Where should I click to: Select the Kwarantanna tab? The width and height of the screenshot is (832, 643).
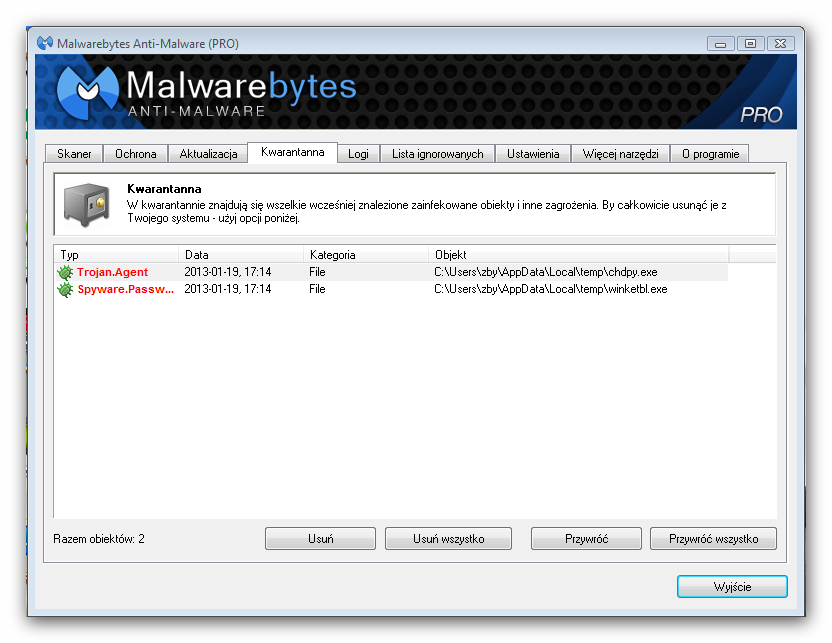pyautogui.click(x=292, y=152)
